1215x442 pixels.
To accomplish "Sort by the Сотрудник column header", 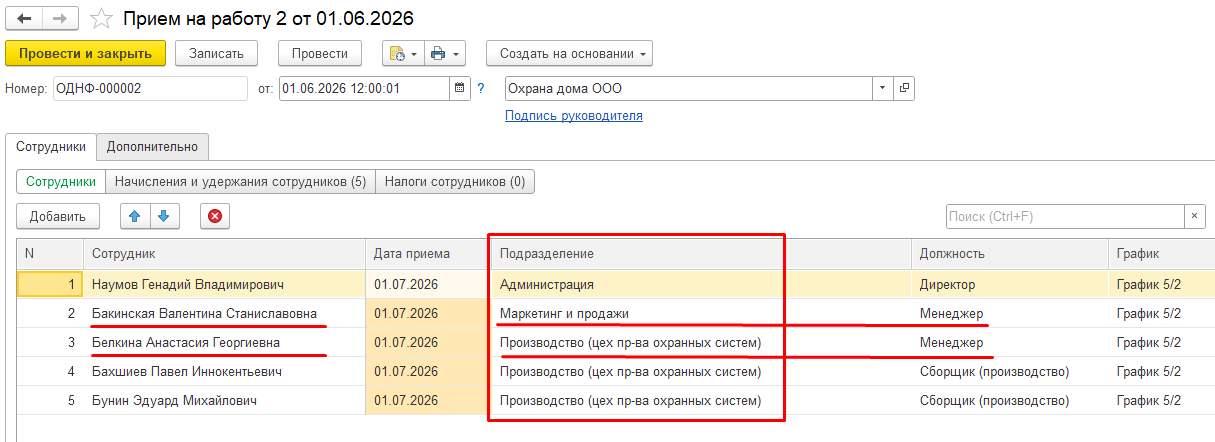I will [x=223, y=254].
